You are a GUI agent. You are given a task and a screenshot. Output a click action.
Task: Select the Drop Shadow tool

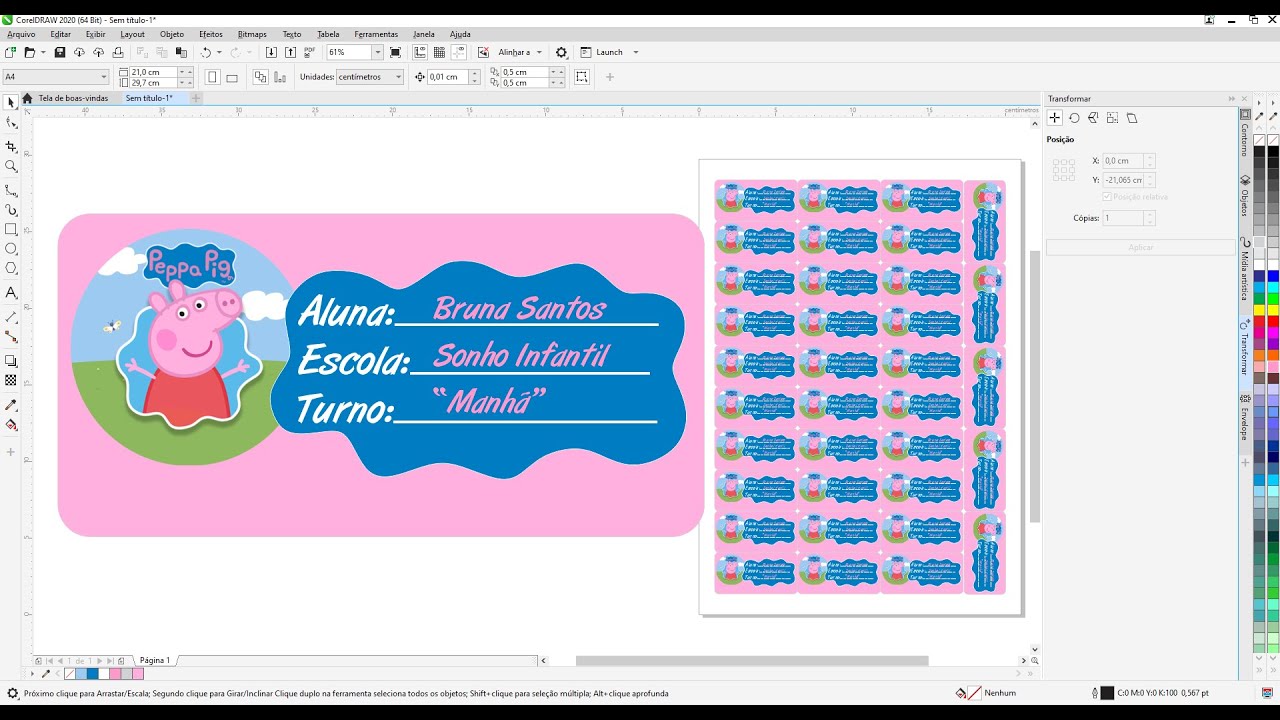pos(11,361)
